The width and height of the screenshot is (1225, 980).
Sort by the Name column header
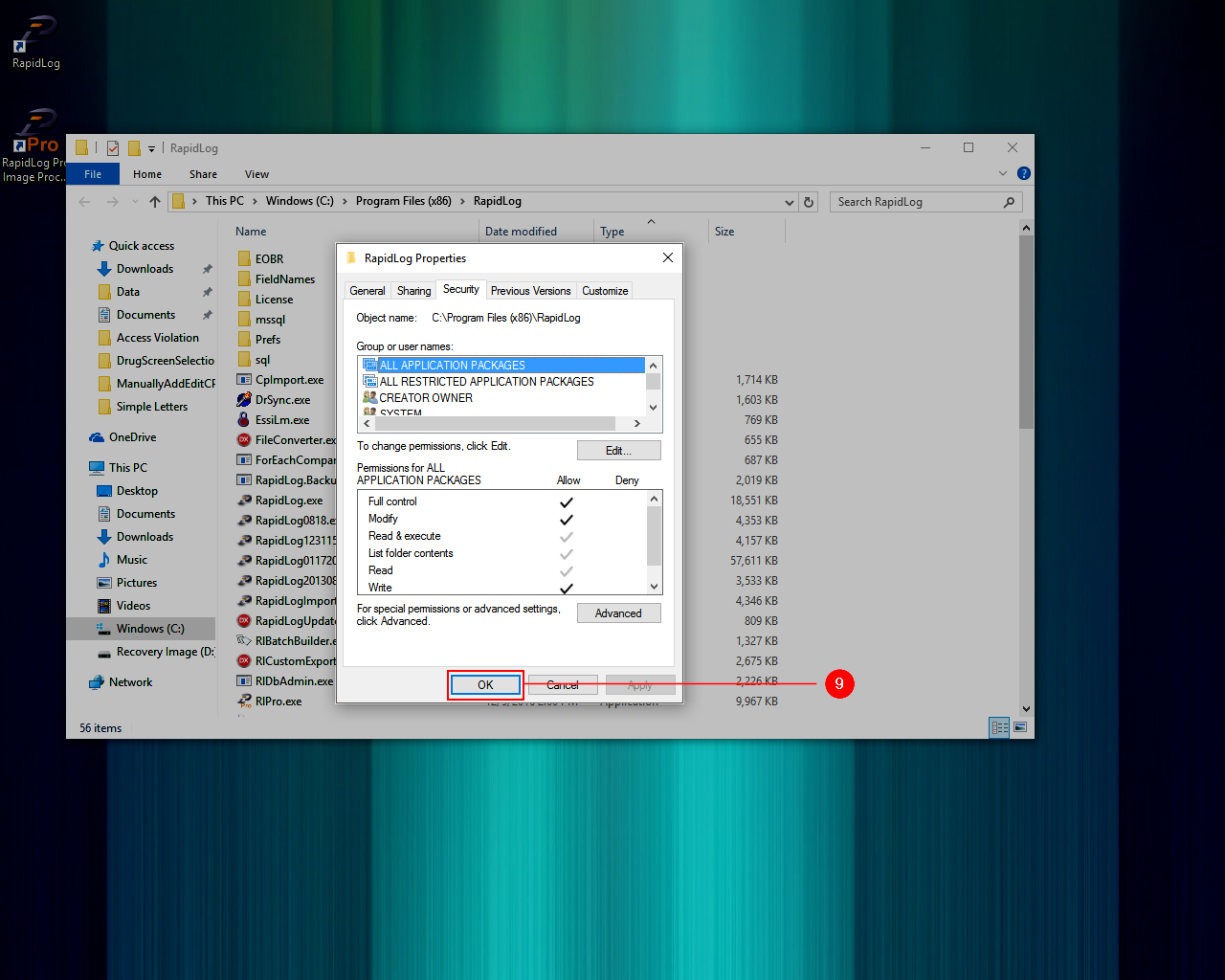click(x=251, y=232)
